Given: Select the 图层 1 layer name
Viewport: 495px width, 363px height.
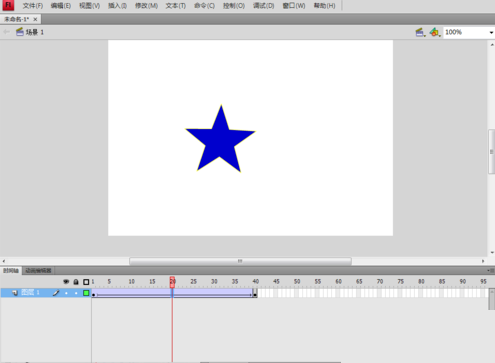Looking at the screenshot, I should 30,293.
